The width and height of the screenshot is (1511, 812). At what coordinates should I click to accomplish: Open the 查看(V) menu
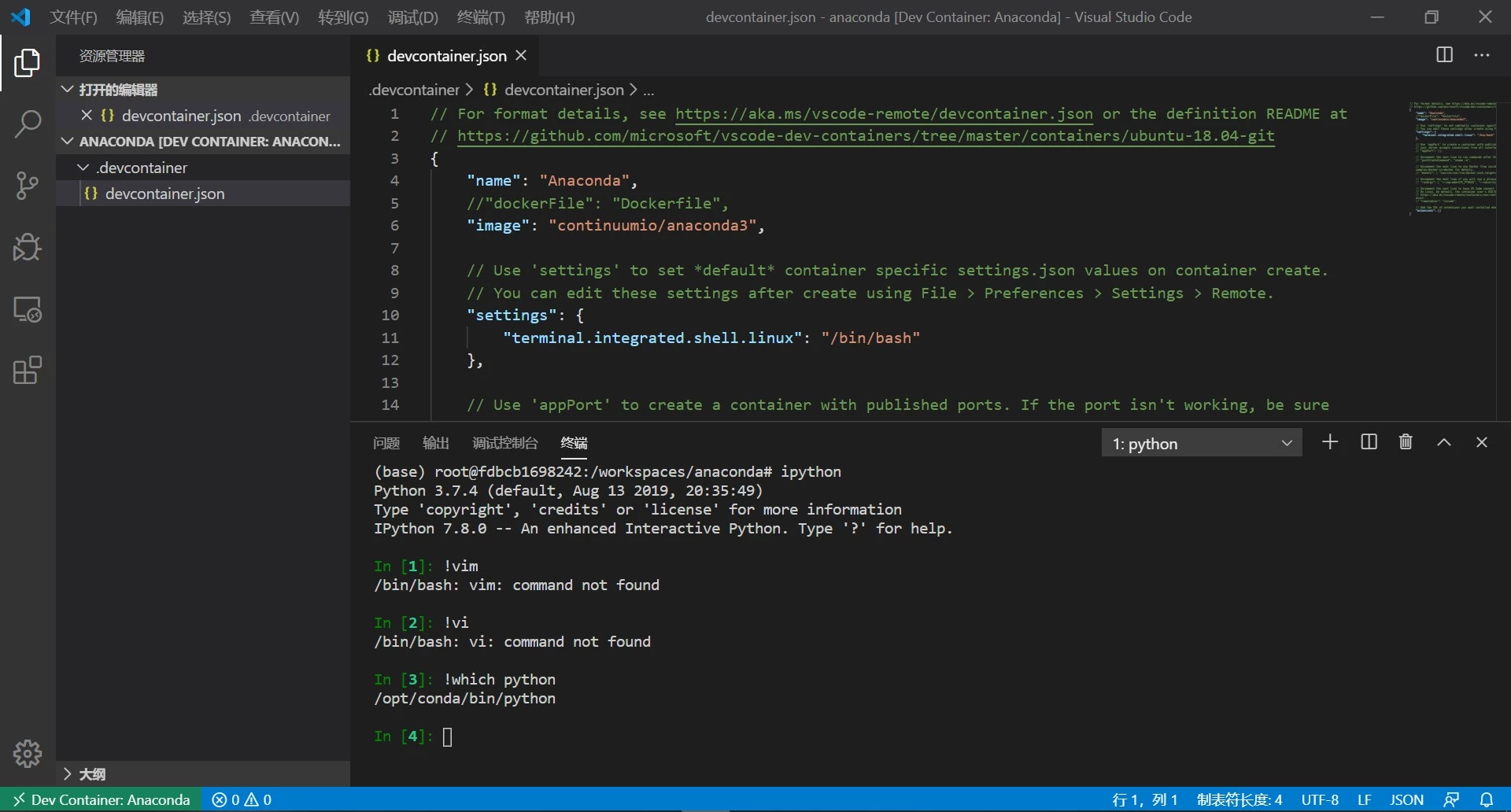275,17
